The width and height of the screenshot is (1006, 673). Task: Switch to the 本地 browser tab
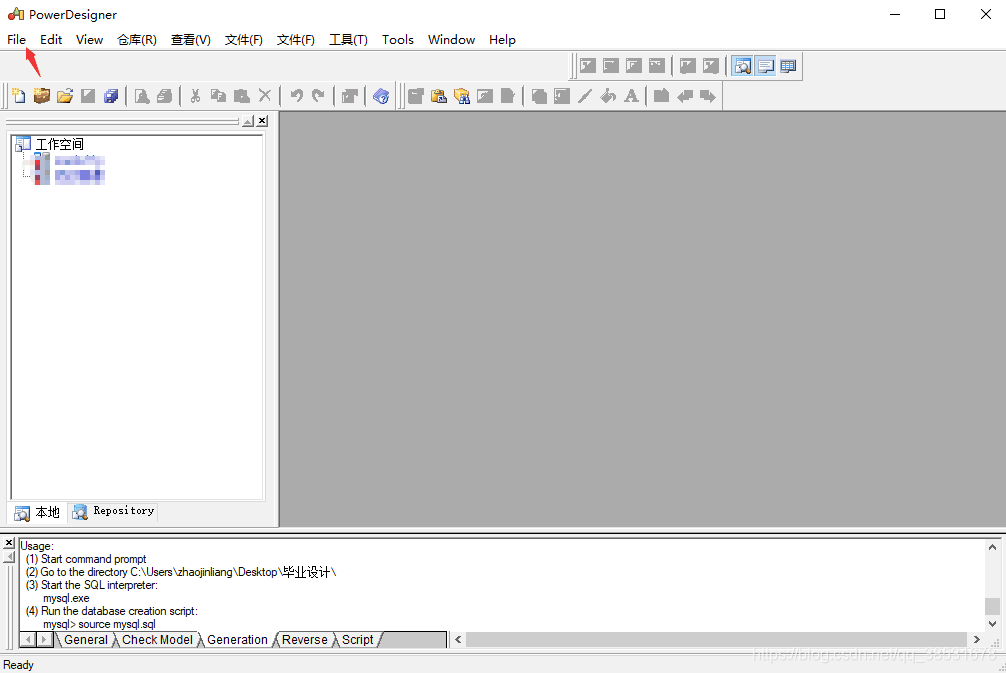[38, 512]
